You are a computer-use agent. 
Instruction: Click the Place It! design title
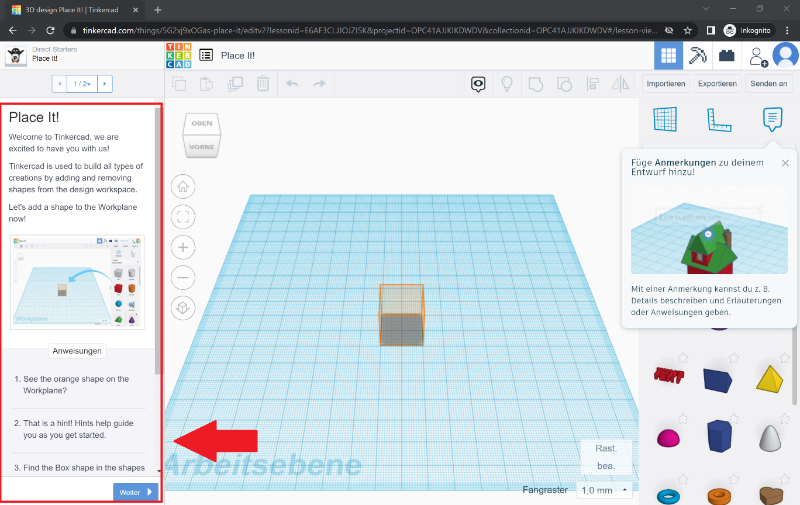pos(238,56)
